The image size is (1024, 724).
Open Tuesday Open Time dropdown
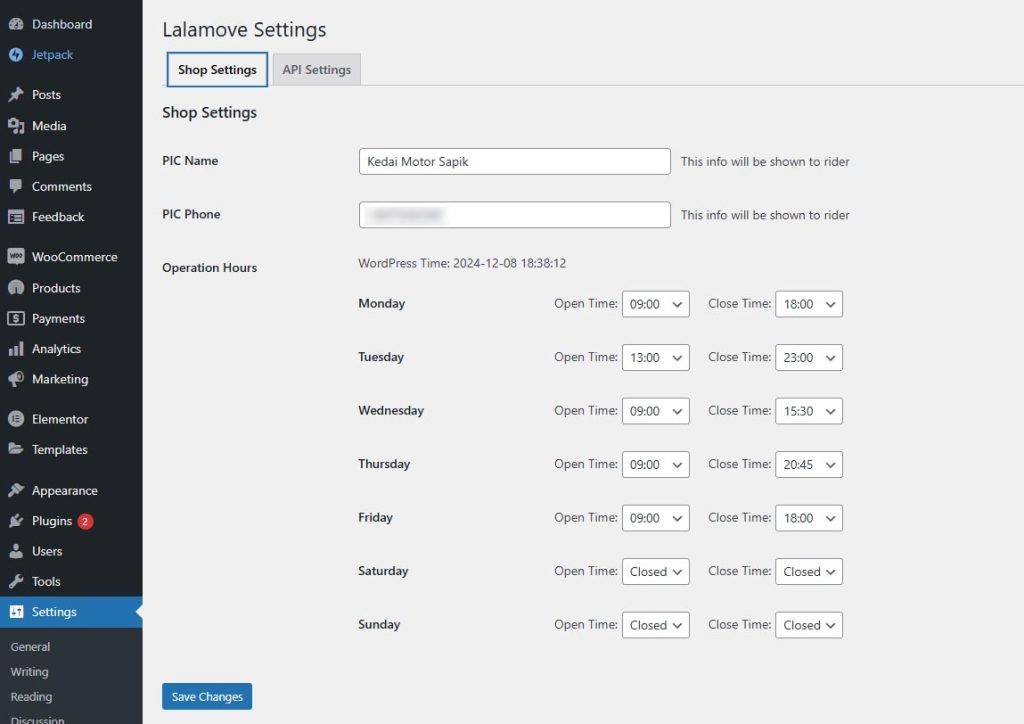(x=655, y=358)
